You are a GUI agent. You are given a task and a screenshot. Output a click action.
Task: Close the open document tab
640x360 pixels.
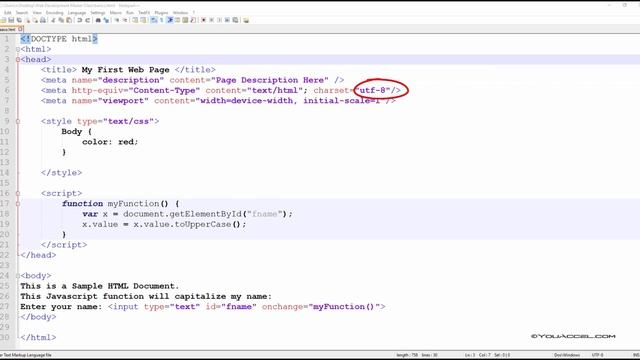click(20, 29)
